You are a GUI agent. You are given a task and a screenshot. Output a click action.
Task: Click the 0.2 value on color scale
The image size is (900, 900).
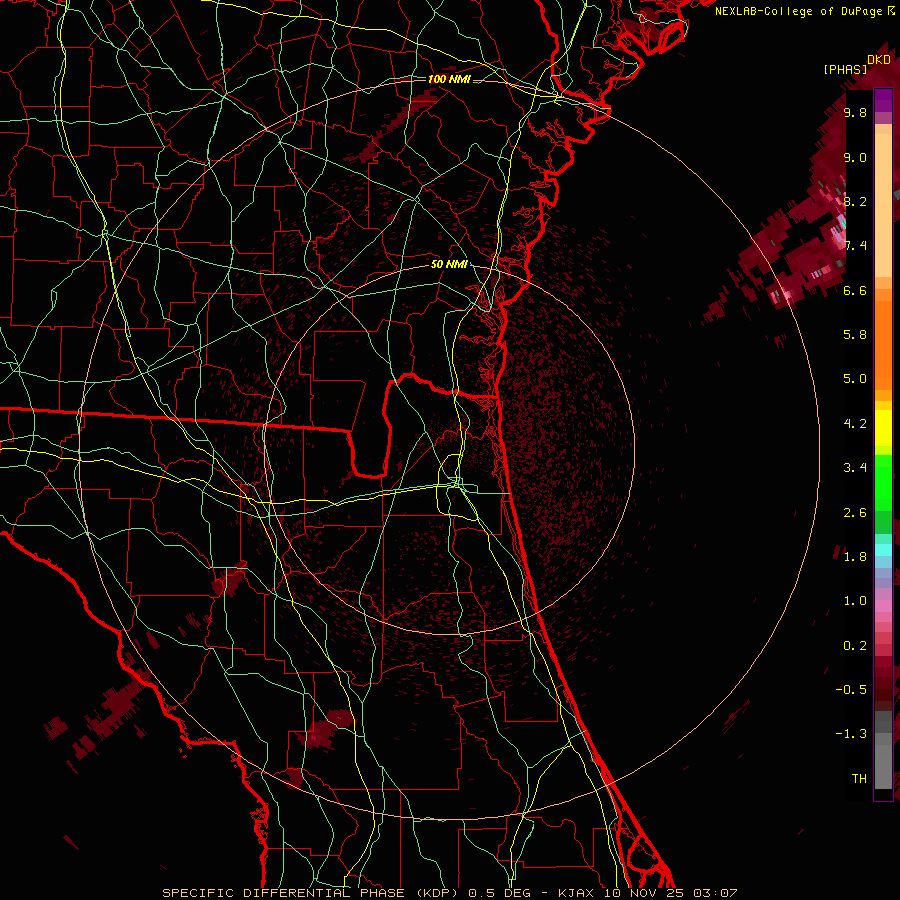(x=855, y=645)
